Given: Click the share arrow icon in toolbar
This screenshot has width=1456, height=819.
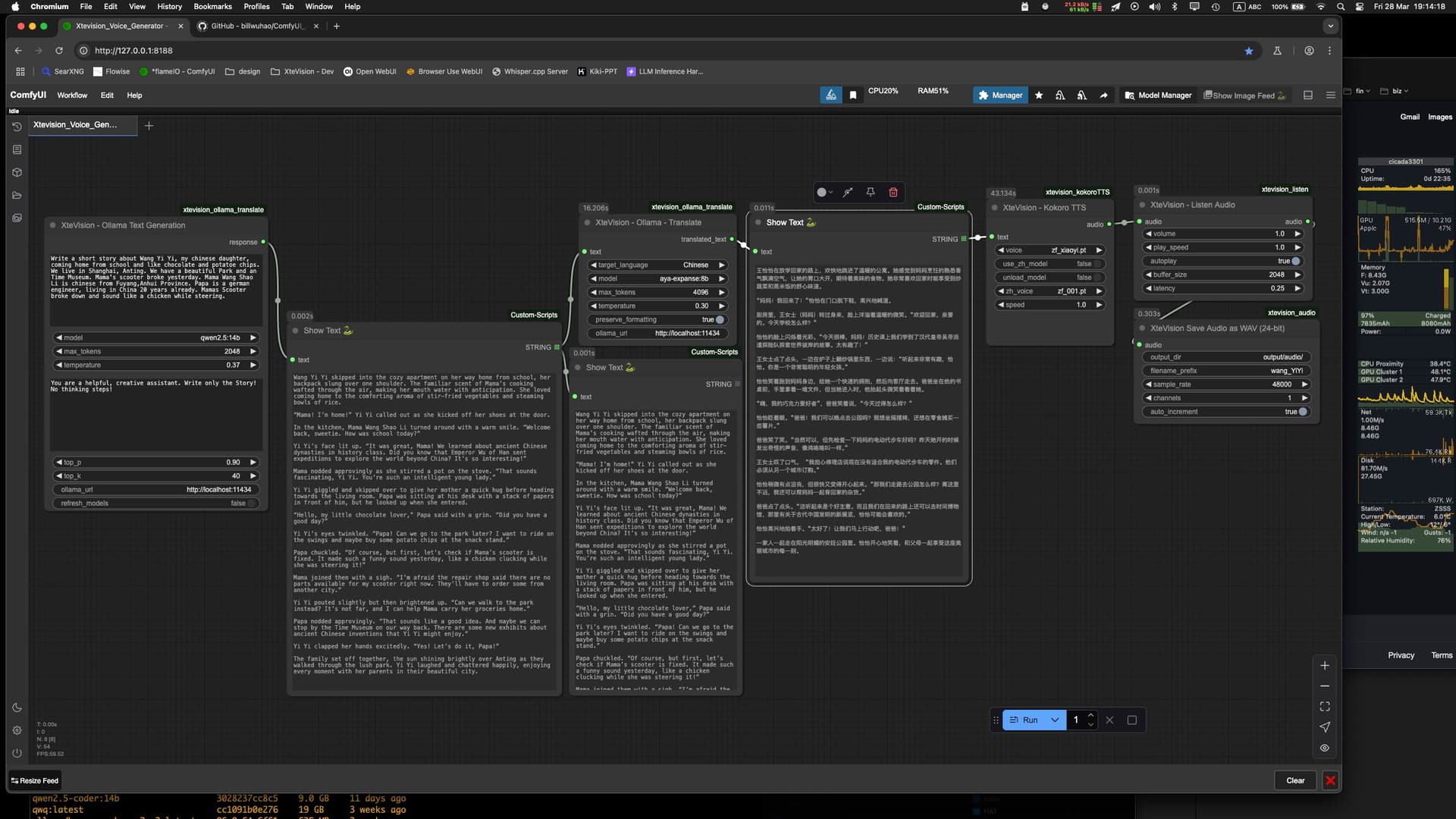Looking at the screenshot, I should click(x=1103, y=96).
